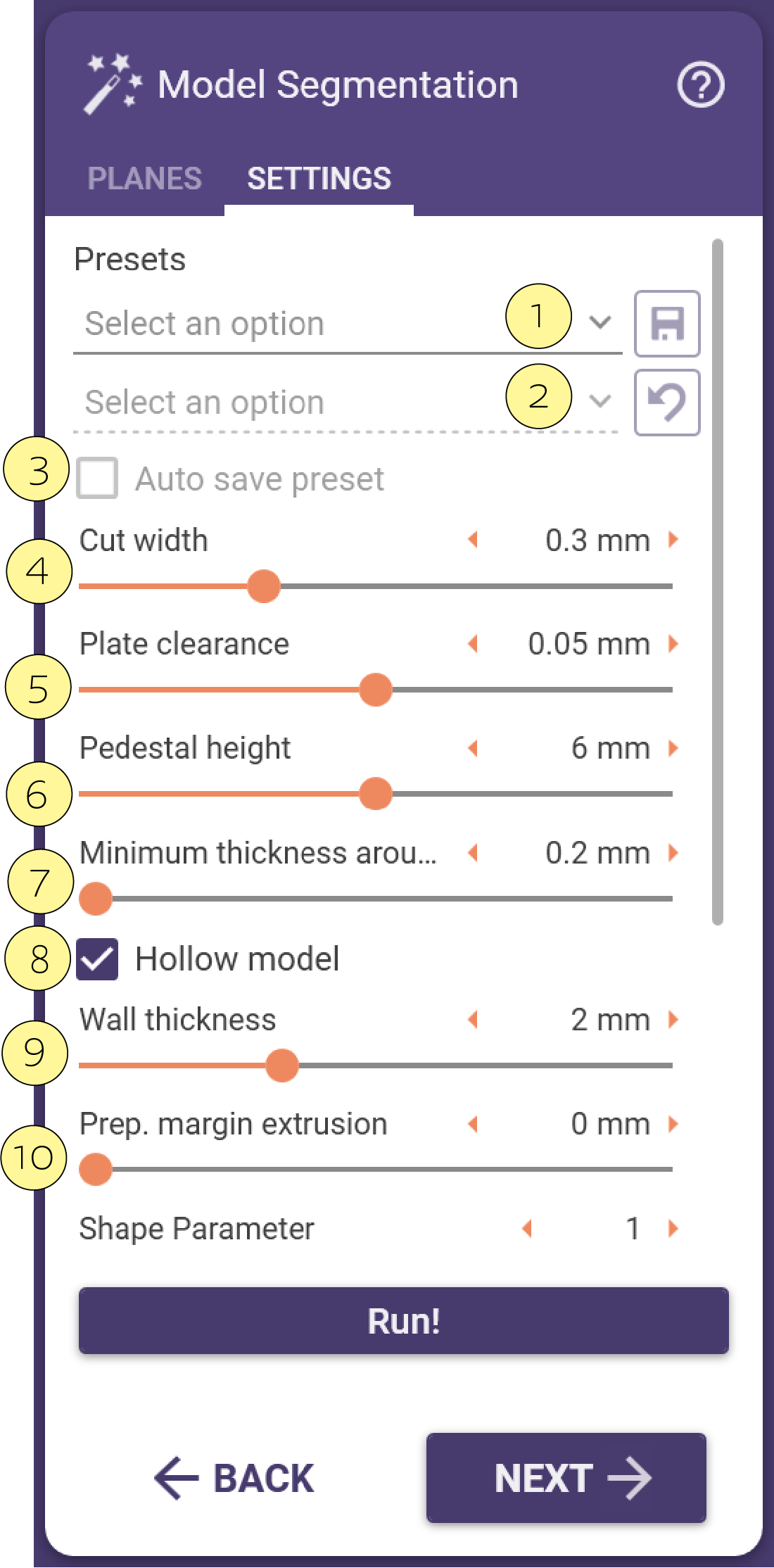Uncheck the Hollow model checkbox
The image size is (774, 1568).
click(97, 959)
